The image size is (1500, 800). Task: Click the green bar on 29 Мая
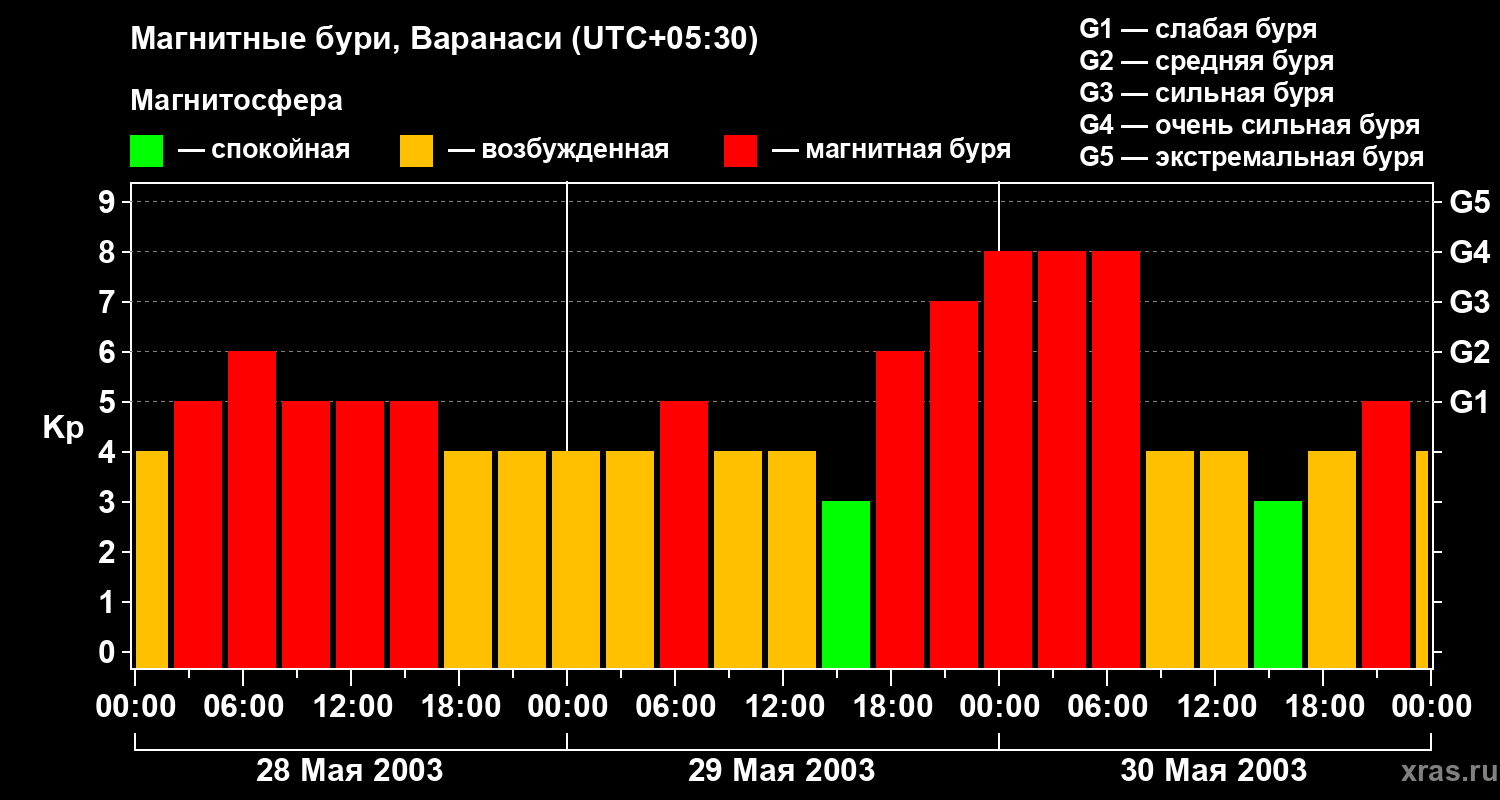coord(846,585)
